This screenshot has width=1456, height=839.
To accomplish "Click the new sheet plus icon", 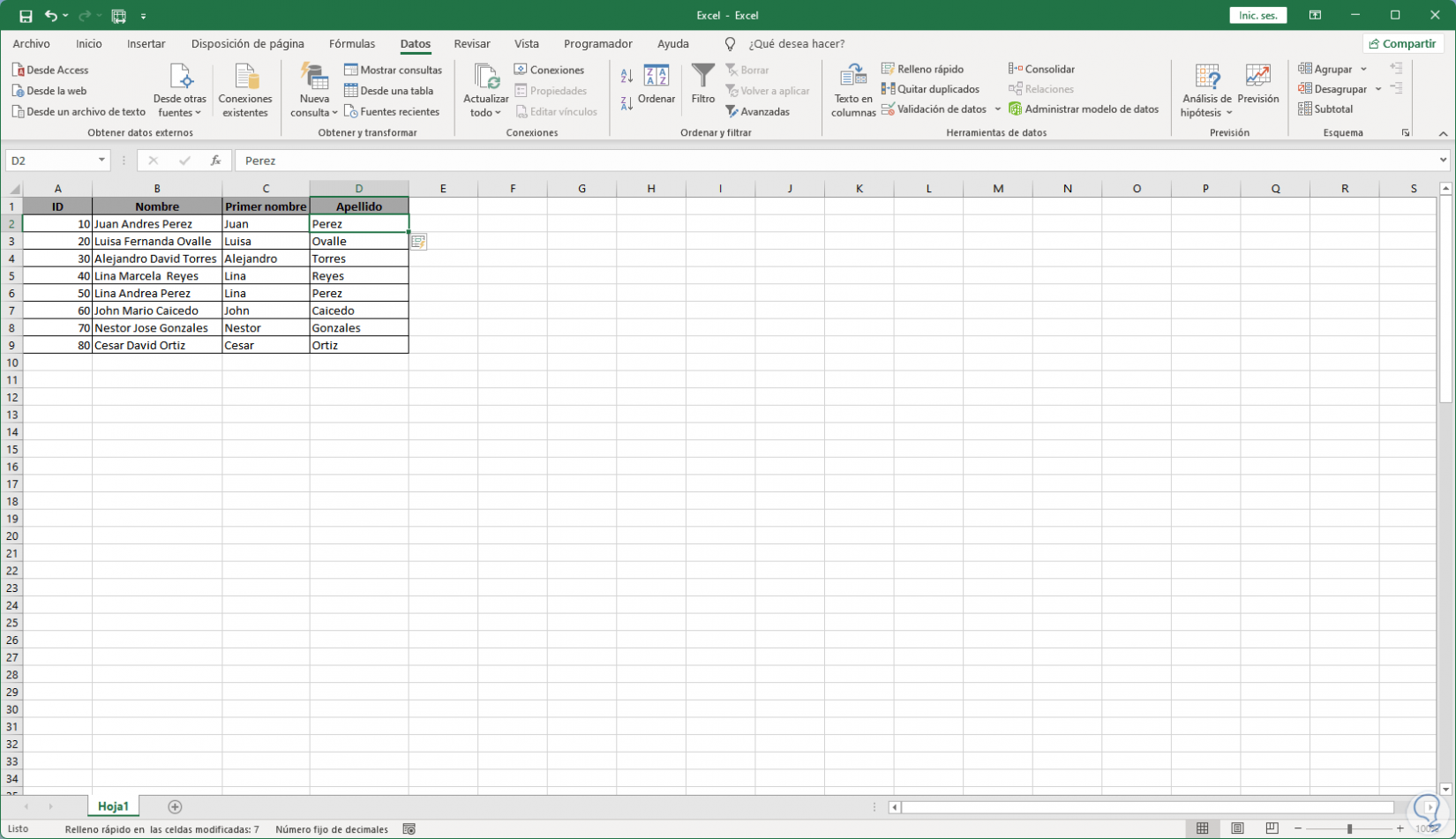I will (x=175, y=807).
